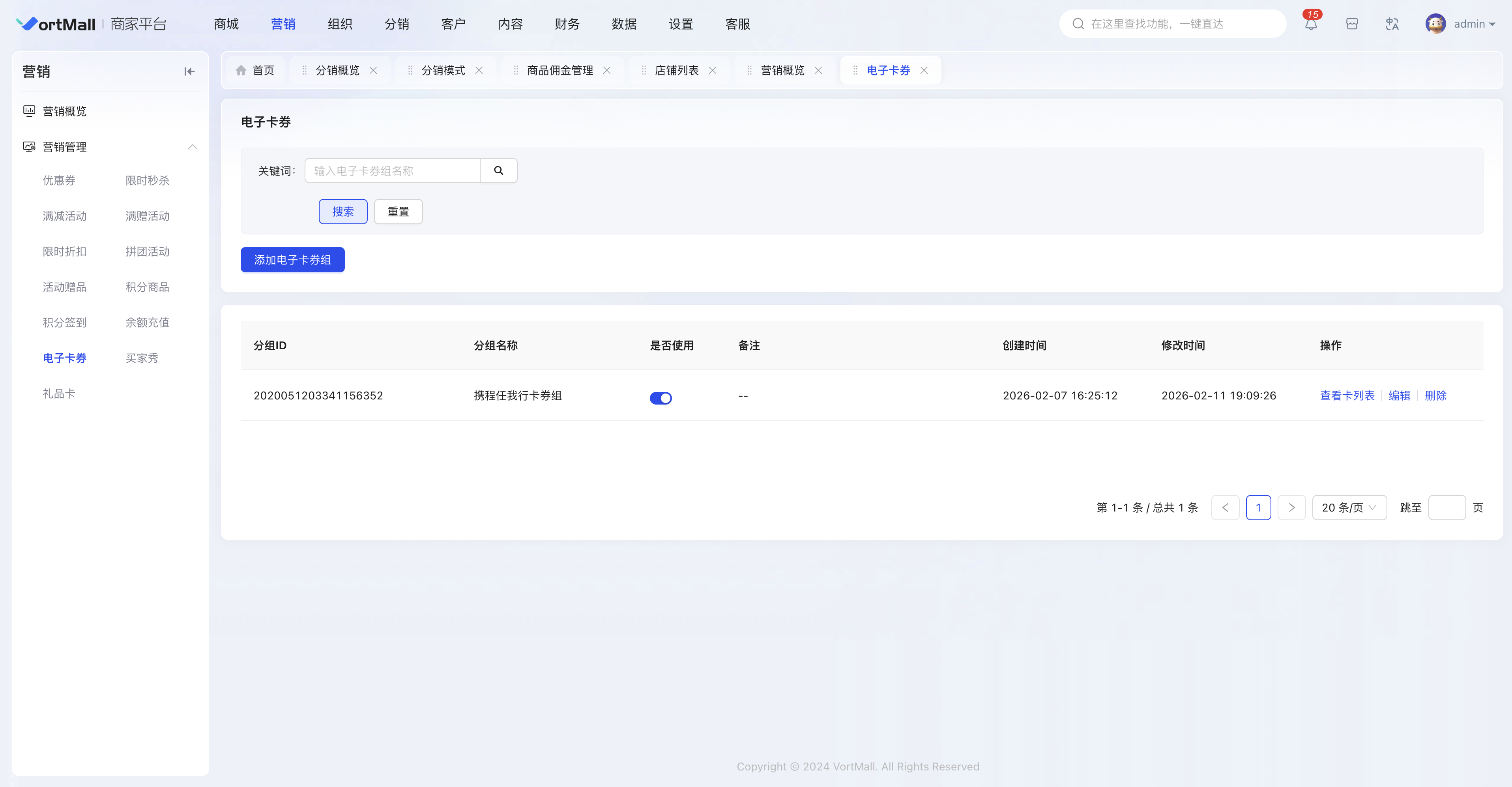The image size is (1512, 787).
Task: Open the 设置 top menu
Action: (681, 24)
